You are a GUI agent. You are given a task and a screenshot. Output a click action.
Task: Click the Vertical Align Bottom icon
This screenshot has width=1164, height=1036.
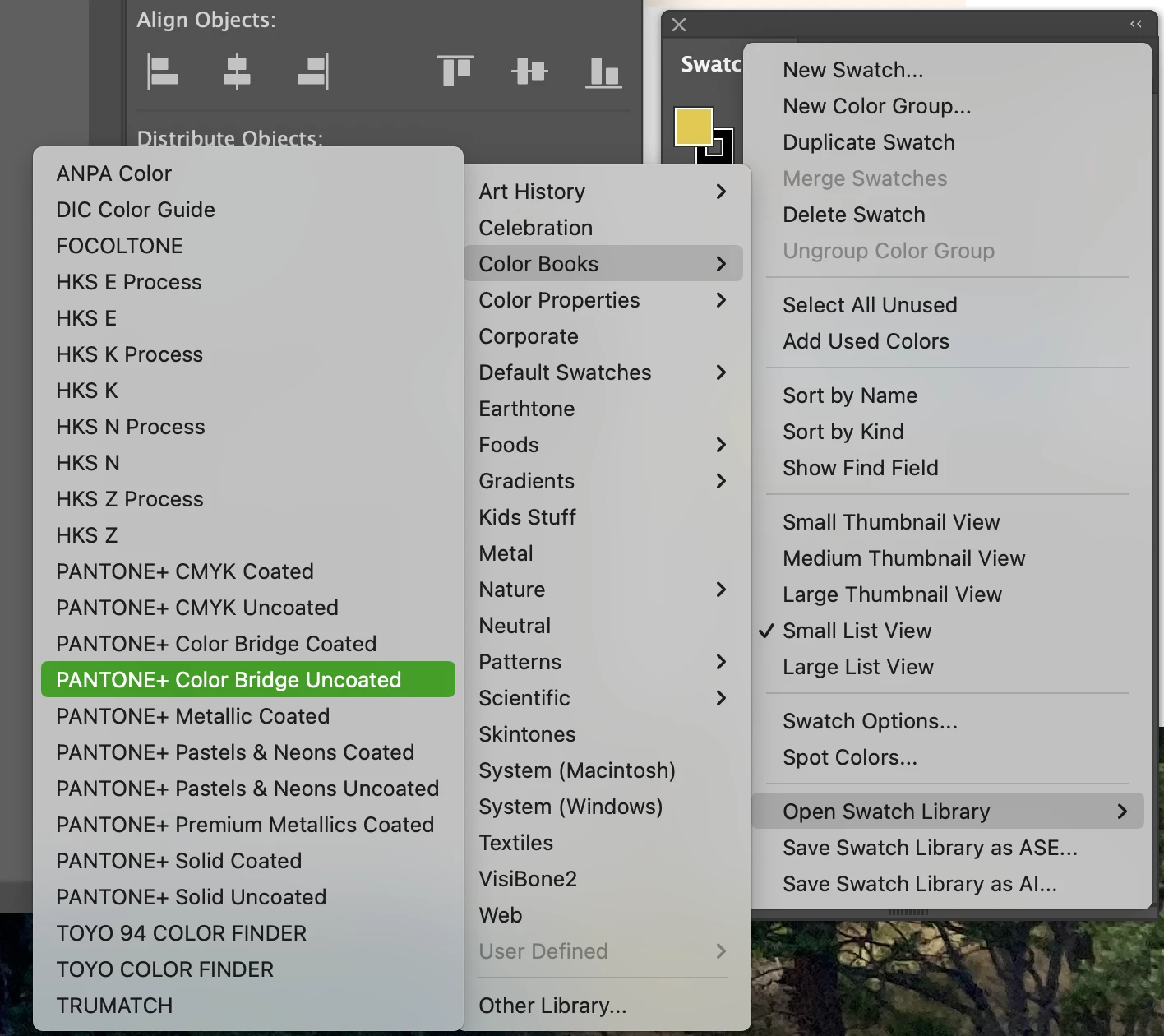pos(603,72)
